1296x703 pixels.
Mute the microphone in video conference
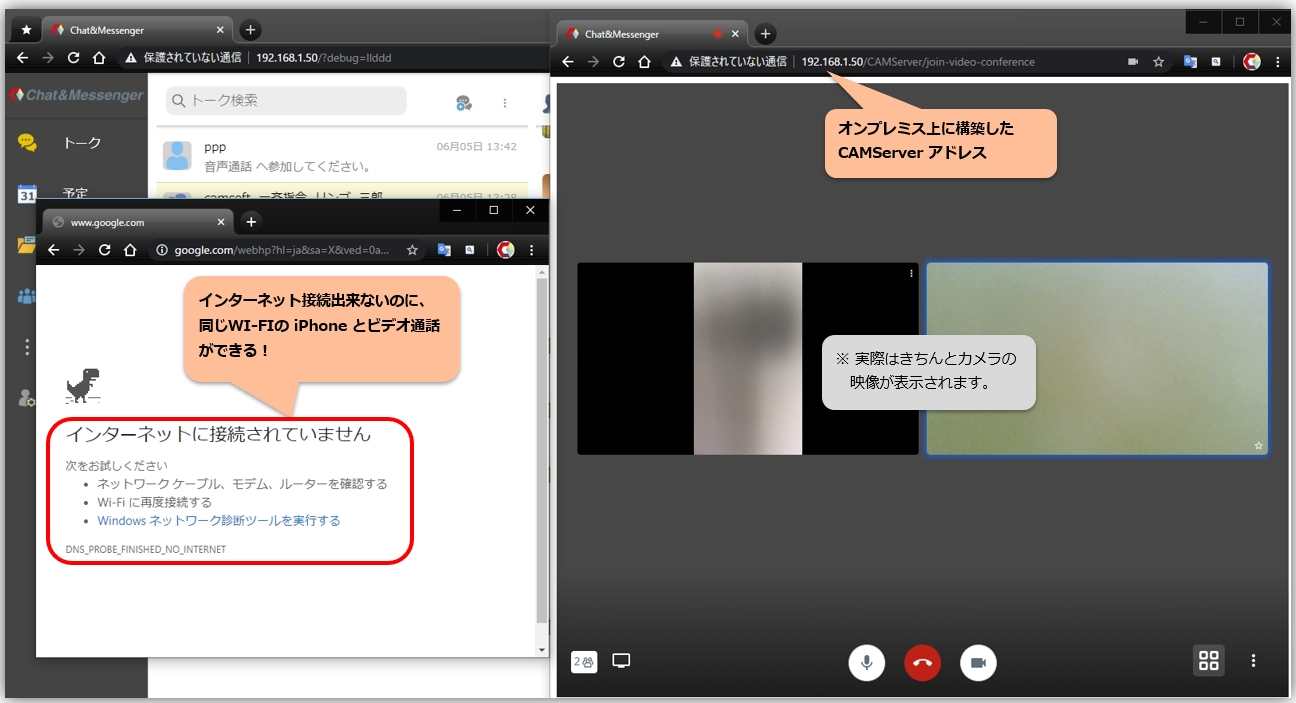click(867, 662)
